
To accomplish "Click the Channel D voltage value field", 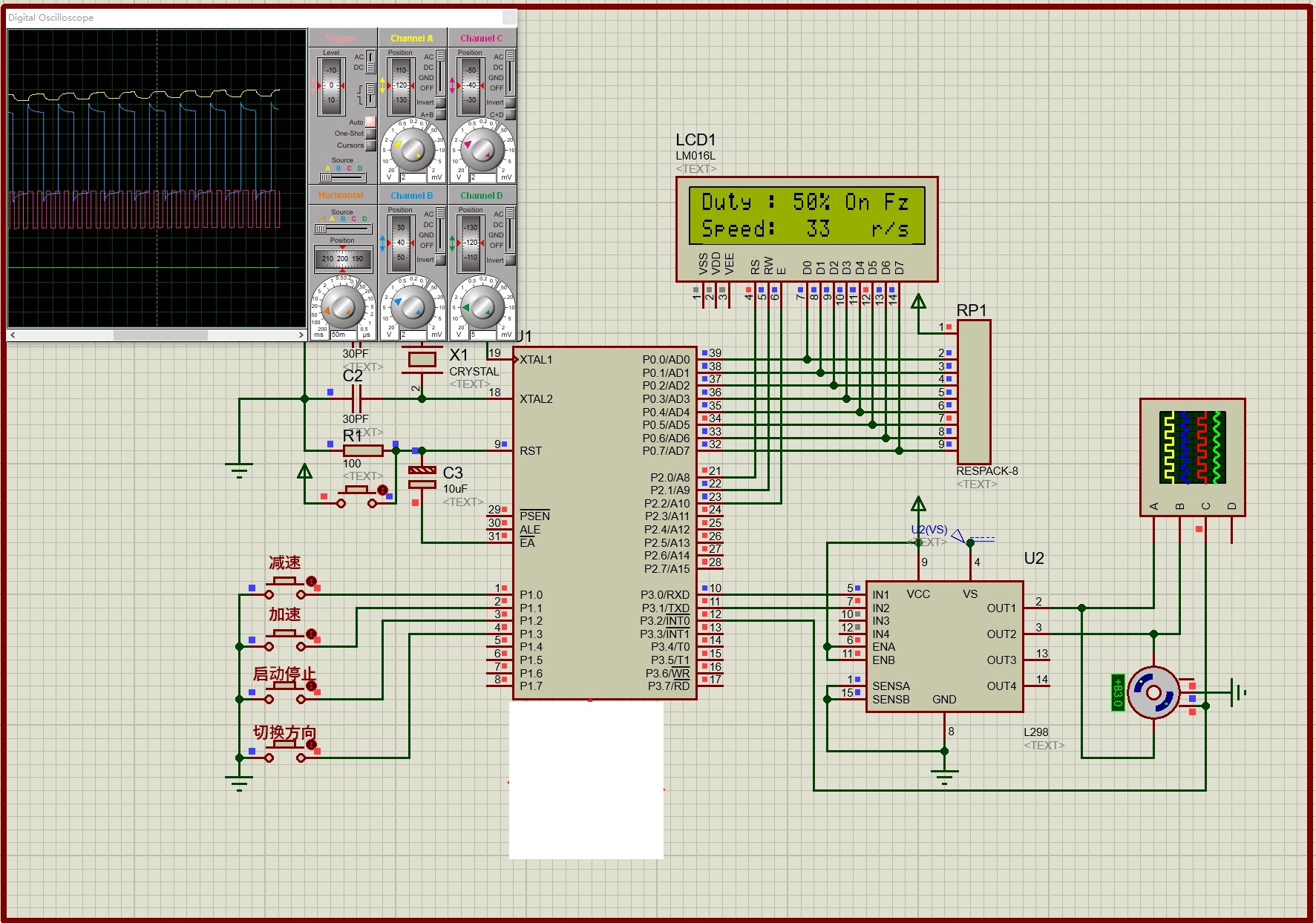I will click(x=484, y=335).
